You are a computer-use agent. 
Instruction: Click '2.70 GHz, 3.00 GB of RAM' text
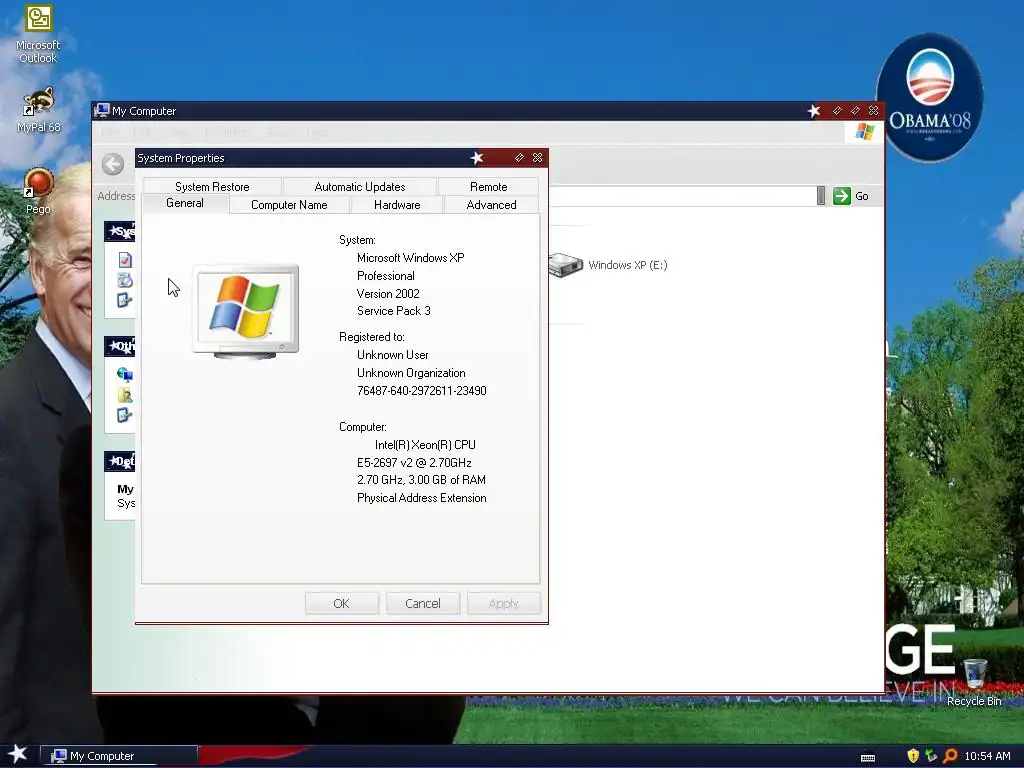click(x=421, y=480)
